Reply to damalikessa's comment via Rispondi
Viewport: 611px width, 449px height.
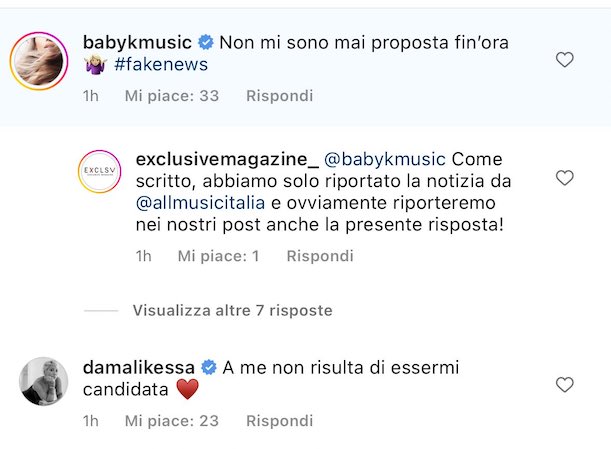(279, 421)
